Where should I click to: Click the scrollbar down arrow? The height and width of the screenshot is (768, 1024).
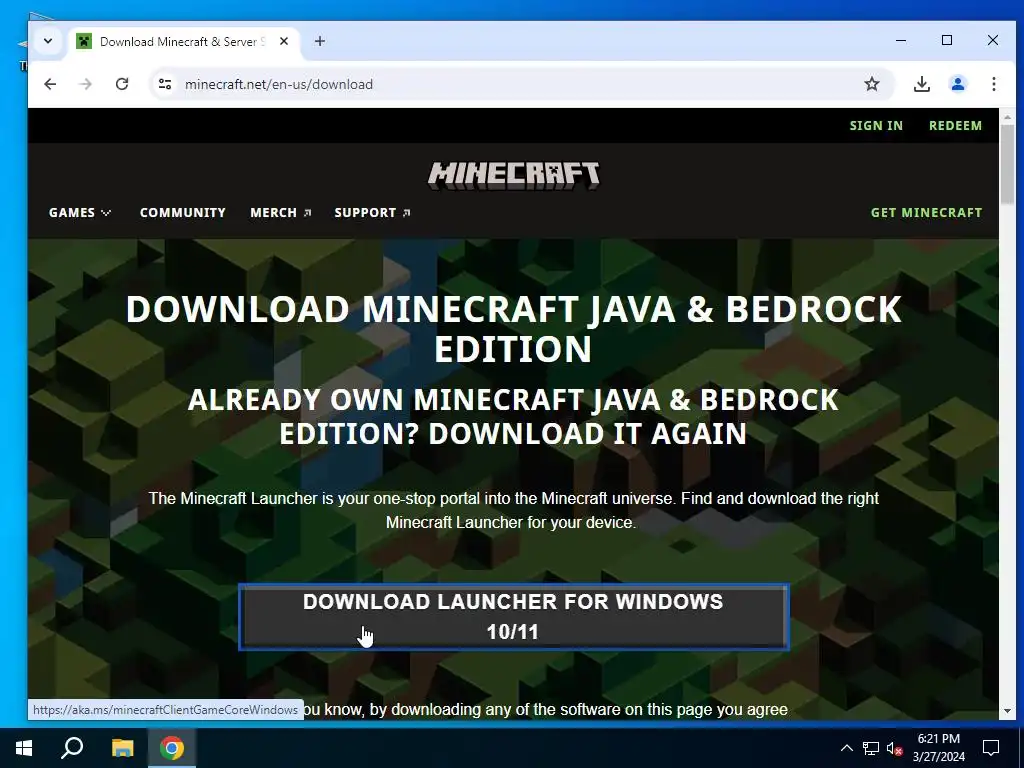(x=1006, y=711)
